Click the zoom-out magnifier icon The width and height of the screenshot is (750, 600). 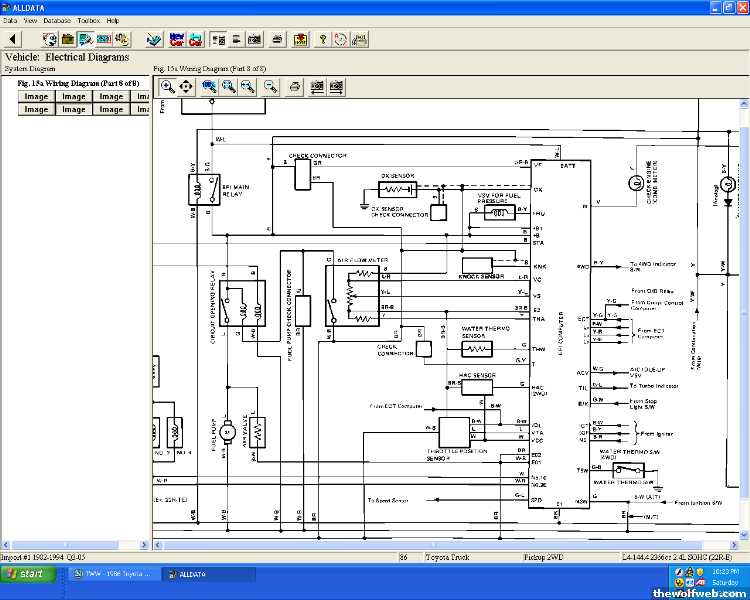point(271,87)
